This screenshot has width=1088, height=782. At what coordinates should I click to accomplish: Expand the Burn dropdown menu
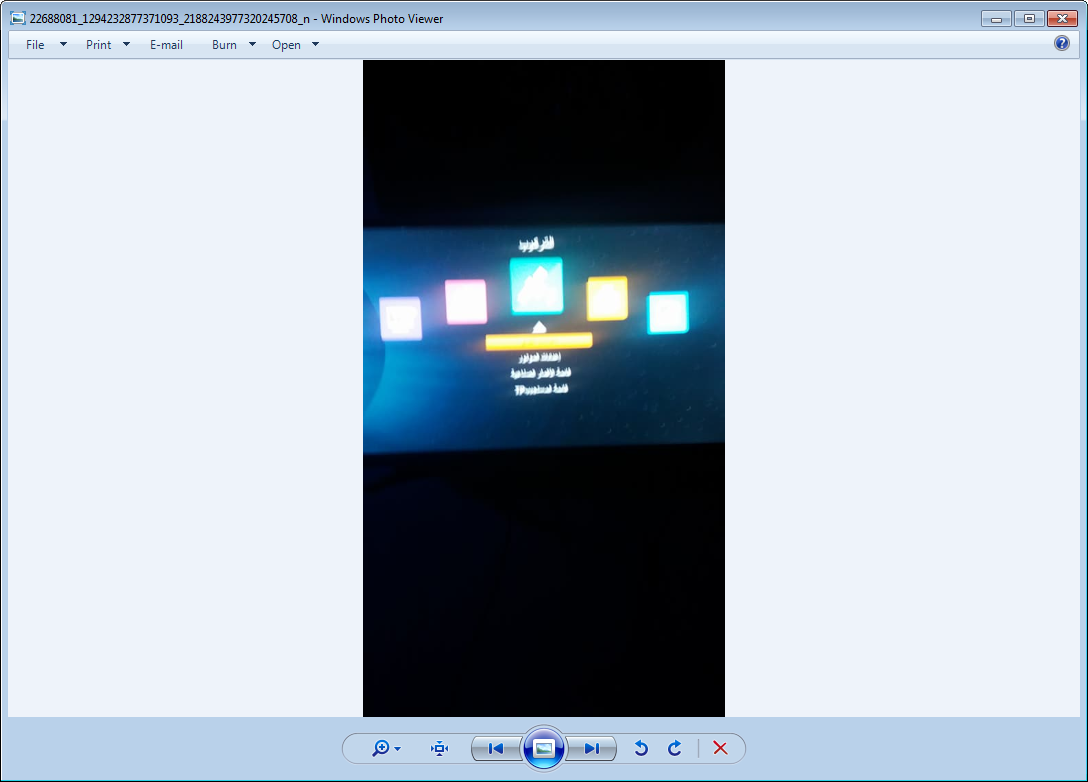click(x=234, y=45)
